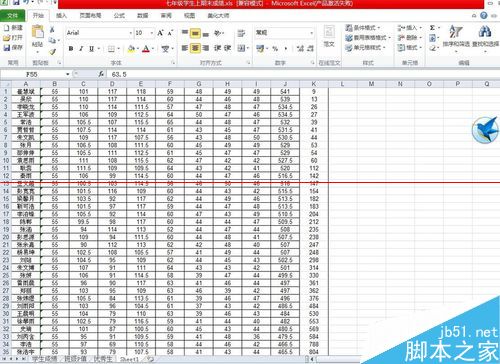Click the Decrease Decimal icon
Viewport: 500px width, 364px height.
tap(310, 49)
